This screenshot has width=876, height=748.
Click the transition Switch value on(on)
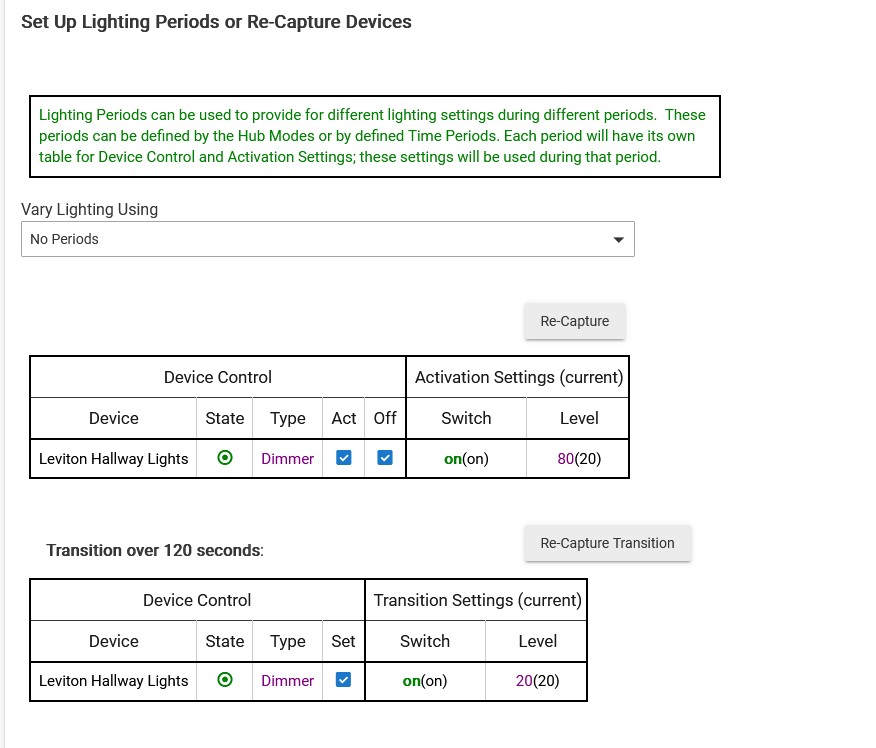click(425, 680)
